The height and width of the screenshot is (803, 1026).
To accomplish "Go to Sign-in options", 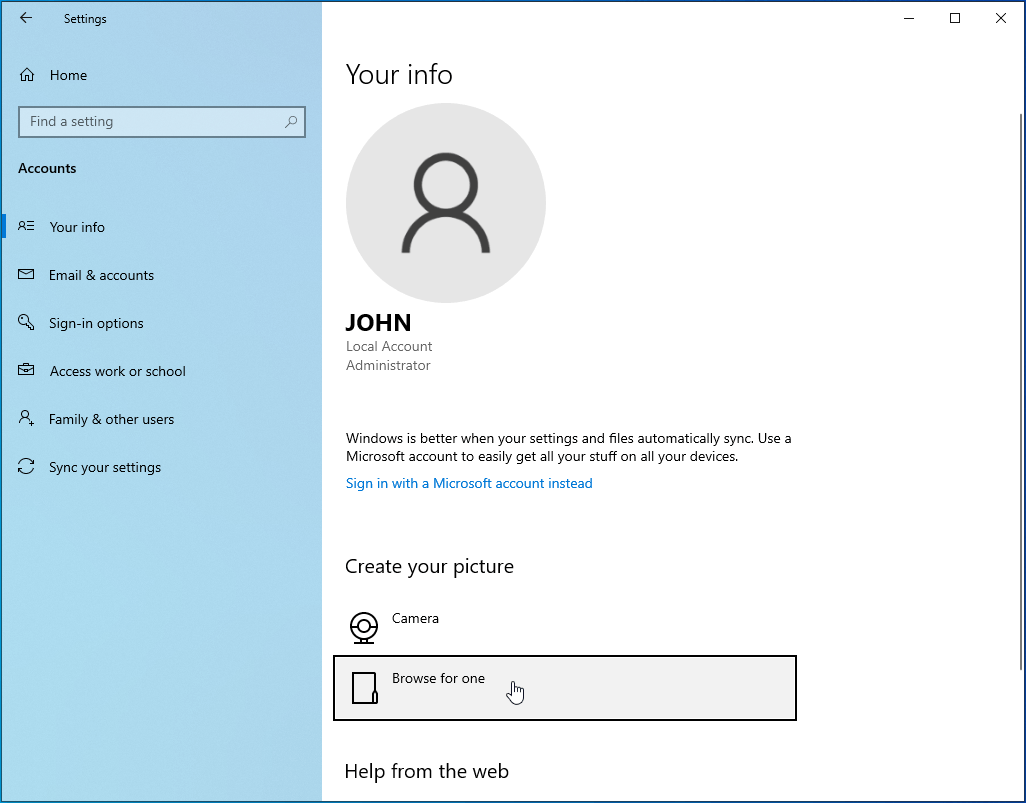I will (96, 323).
